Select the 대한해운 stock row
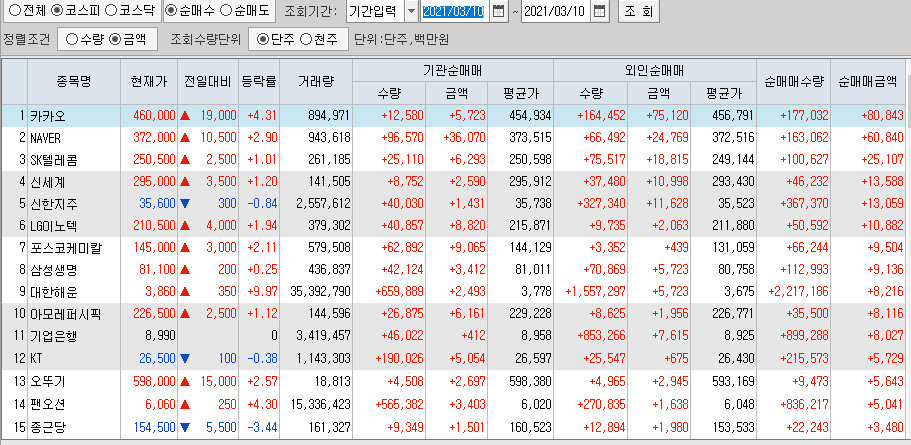 453,292
